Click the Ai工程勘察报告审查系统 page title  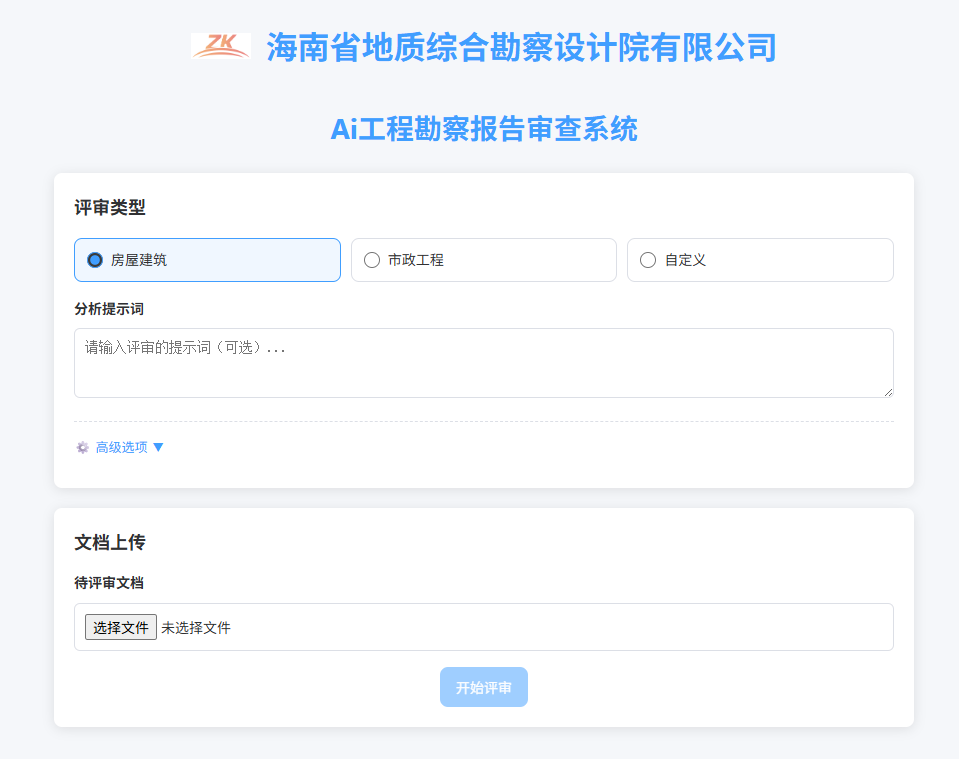tap(484, 129)
